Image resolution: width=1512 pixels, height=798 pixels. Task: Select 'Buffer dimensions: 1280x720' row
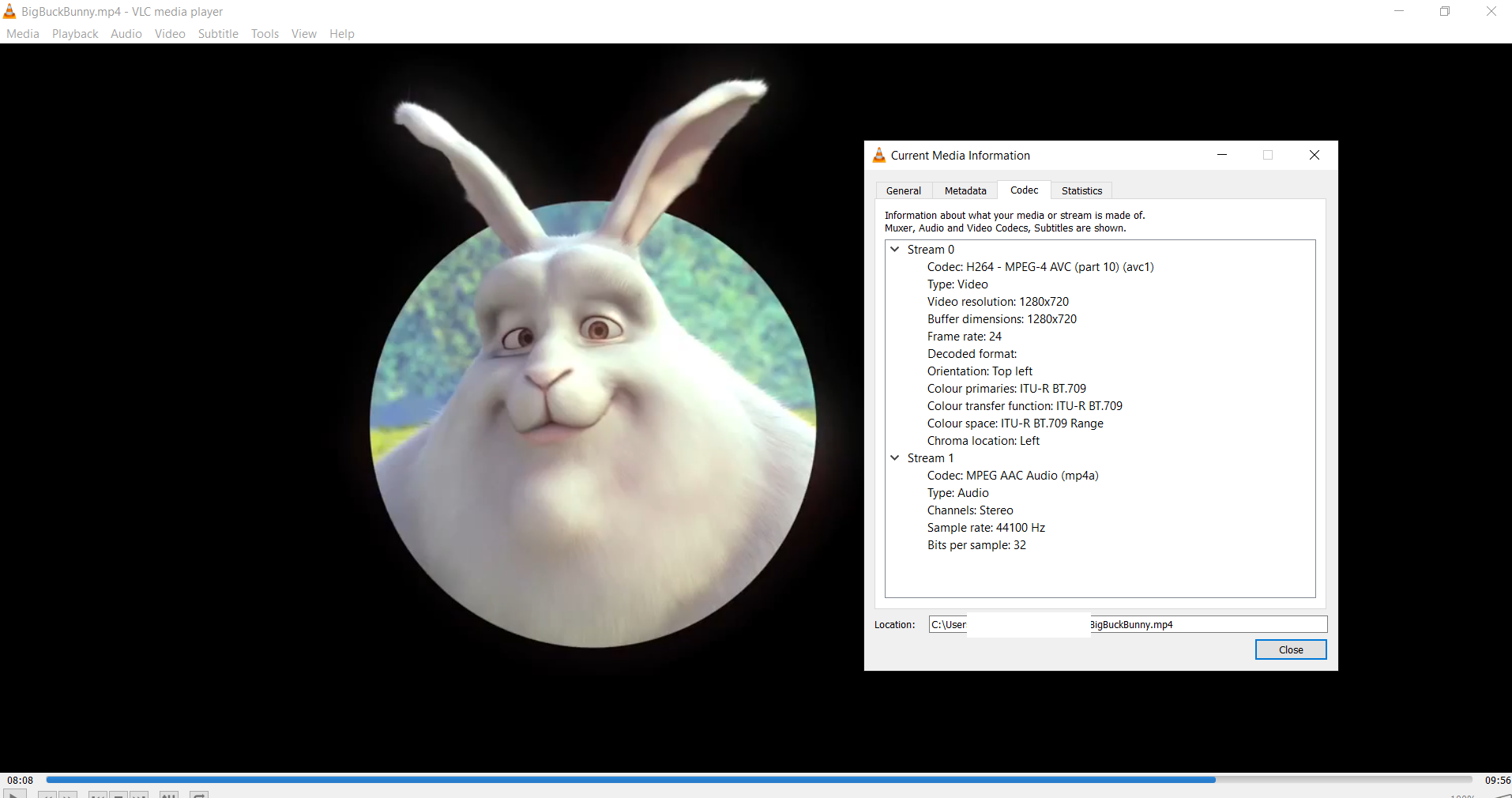(x=1002, y=319)
